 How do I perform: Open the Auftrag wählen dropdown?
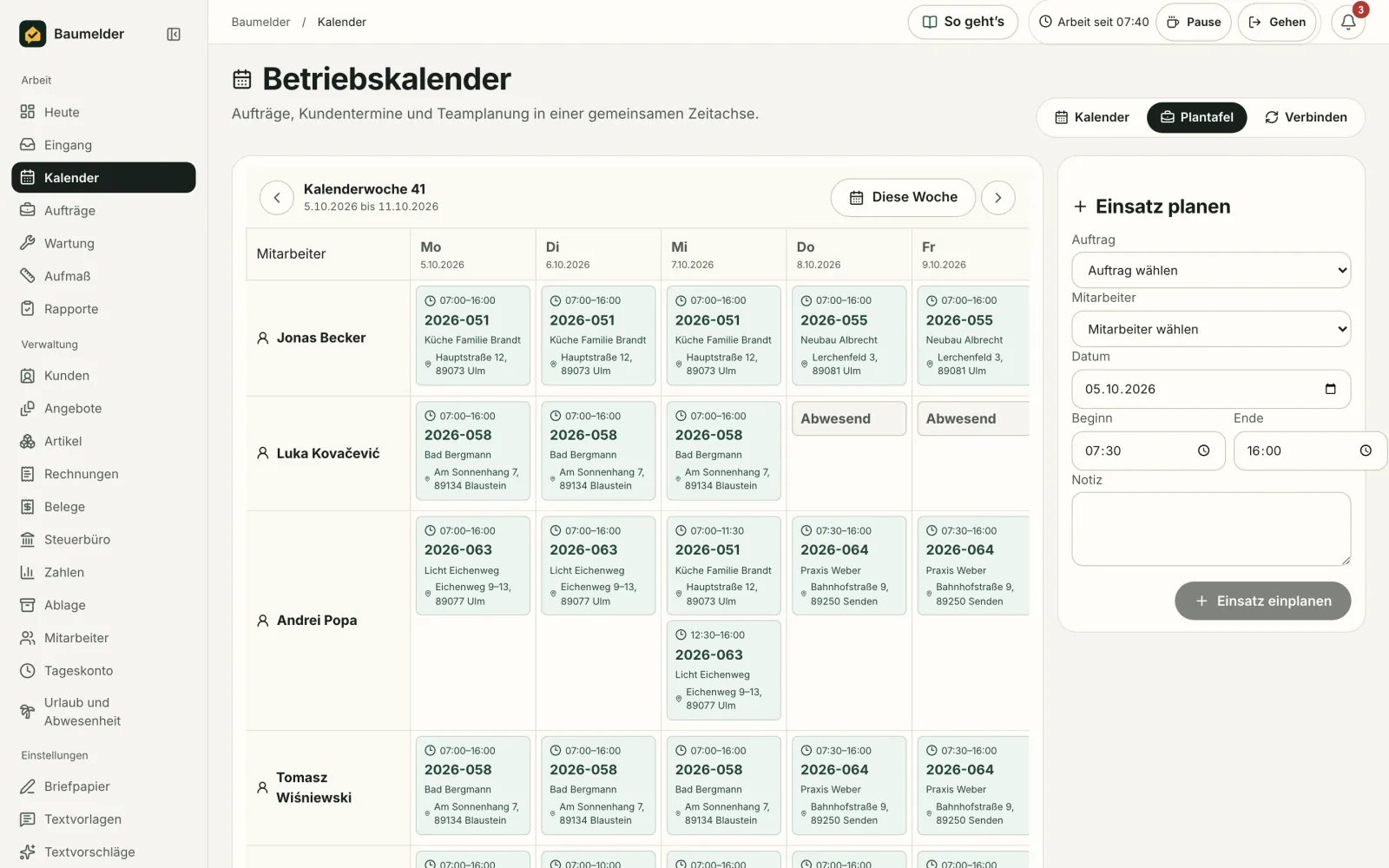coord(1211,270)
